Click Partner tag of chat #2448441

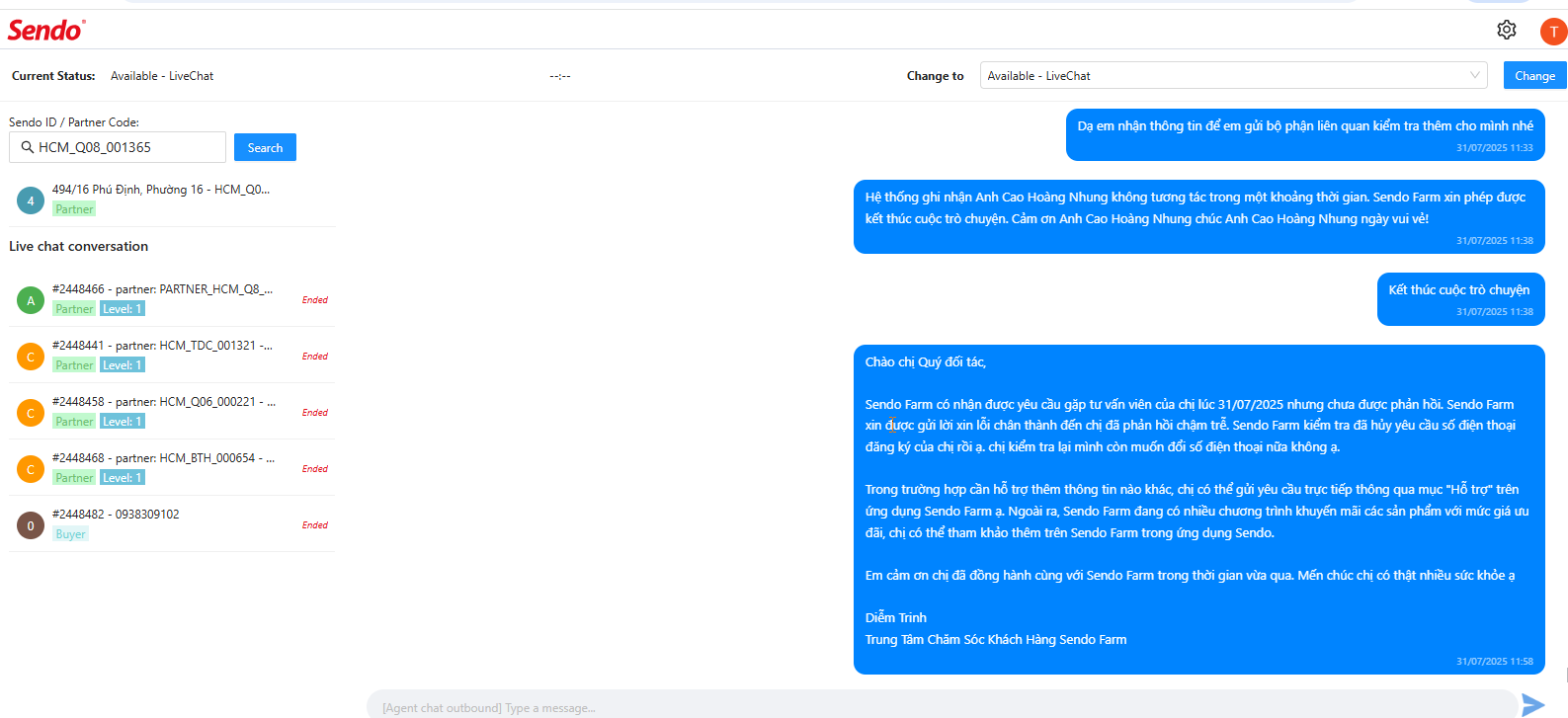pos(74,365)
